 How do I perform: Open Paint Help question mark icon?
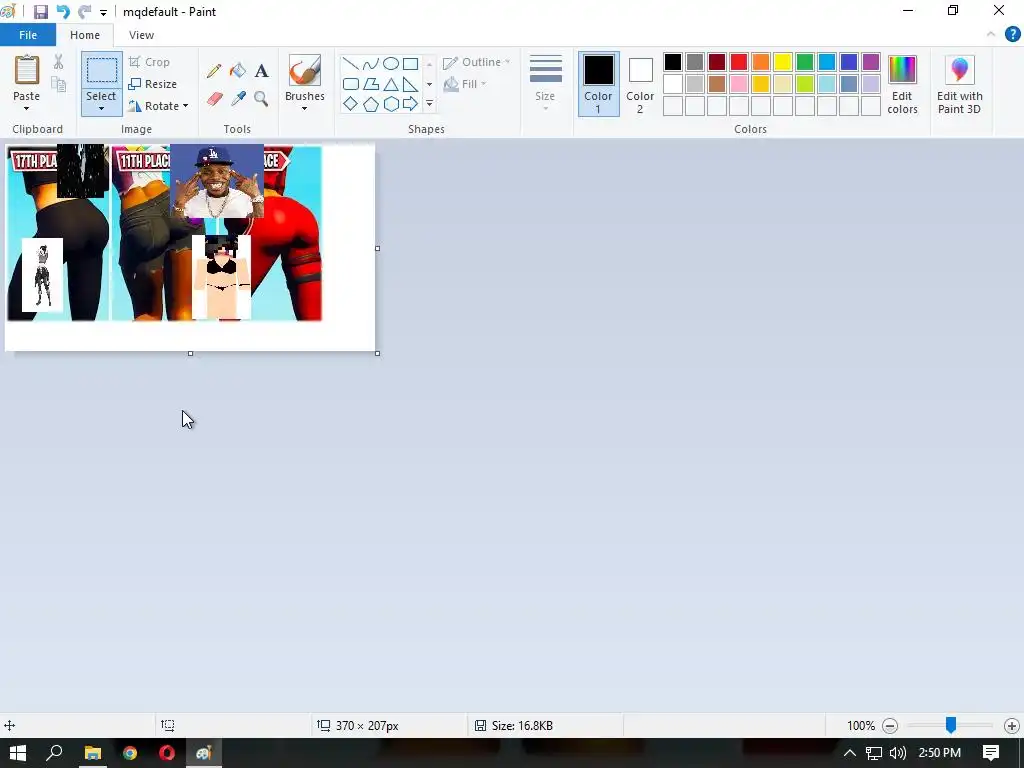click(1012, 35)
